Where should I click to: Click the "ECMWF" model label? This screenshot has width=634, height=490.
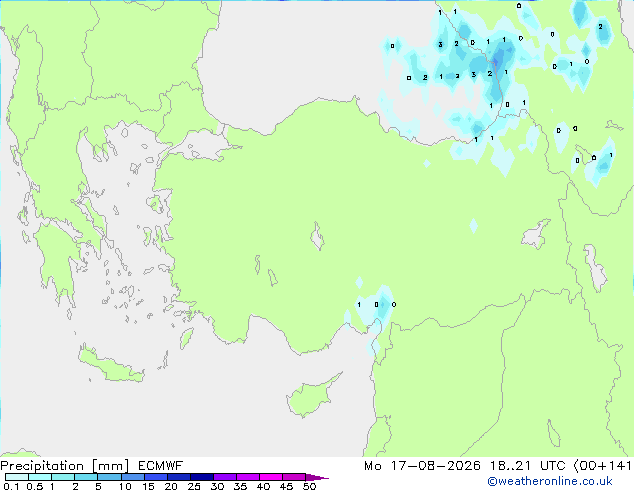161,466
